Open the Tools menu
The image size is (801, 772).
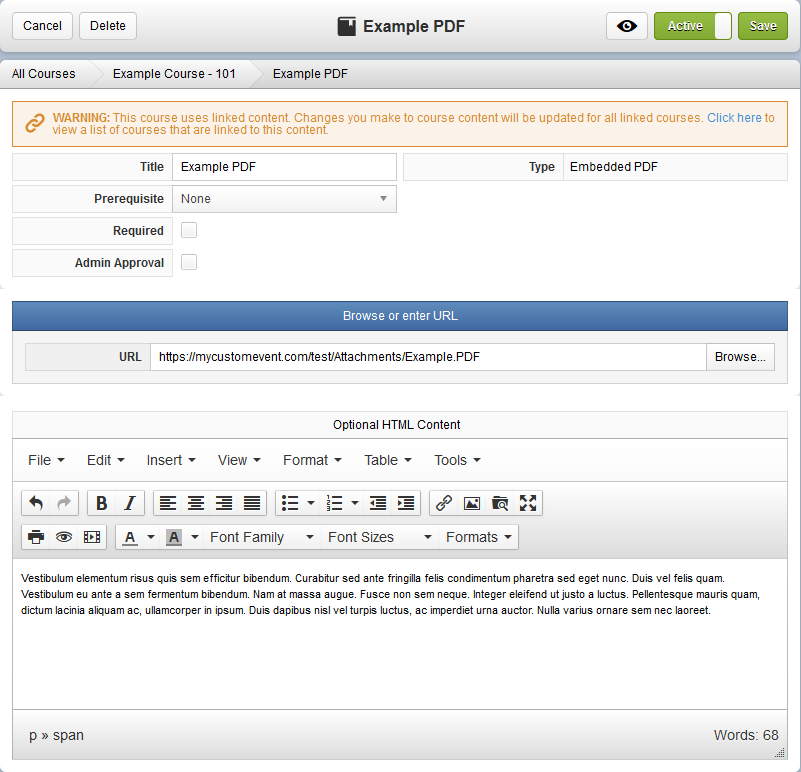pos(457,460)
